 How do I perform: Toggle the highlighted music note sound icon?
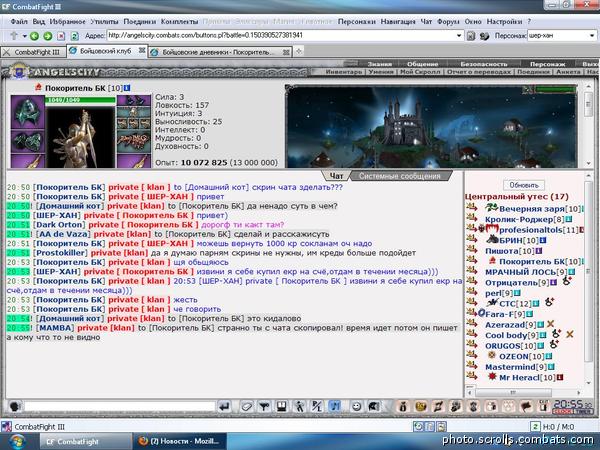pos(335,406)
